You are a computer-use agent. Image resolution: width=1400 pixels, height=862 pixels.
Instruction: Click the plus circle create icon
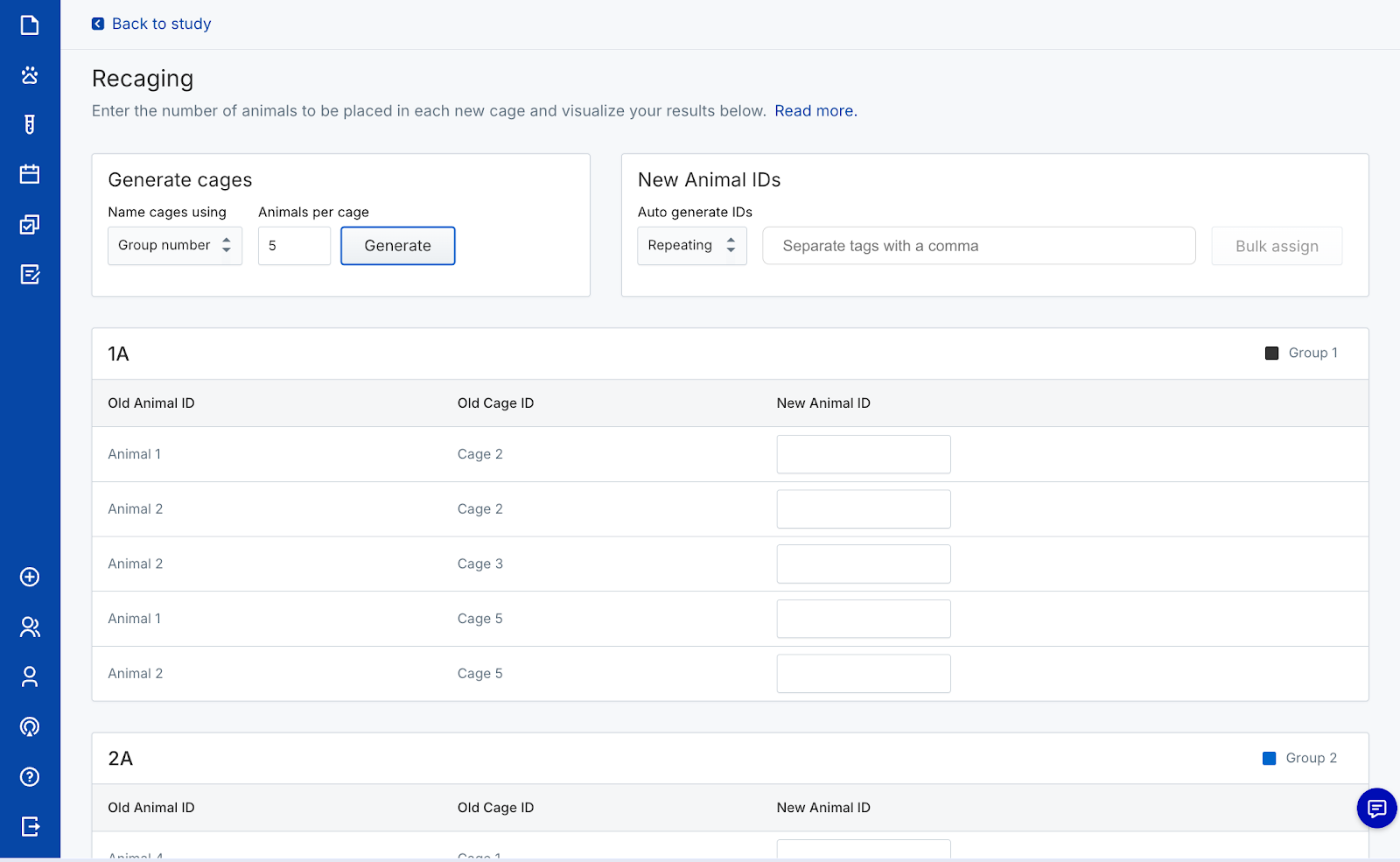point(30,577)
